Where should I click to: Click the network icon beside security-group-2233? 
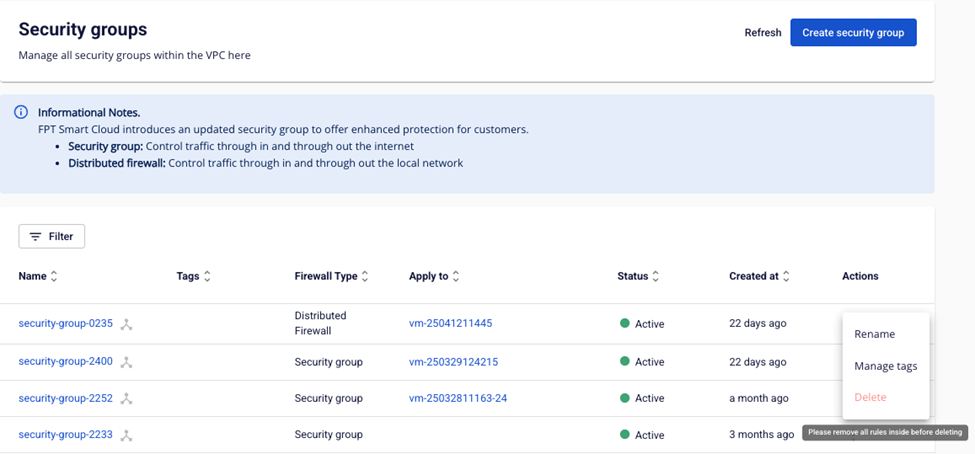pos(127,436)
